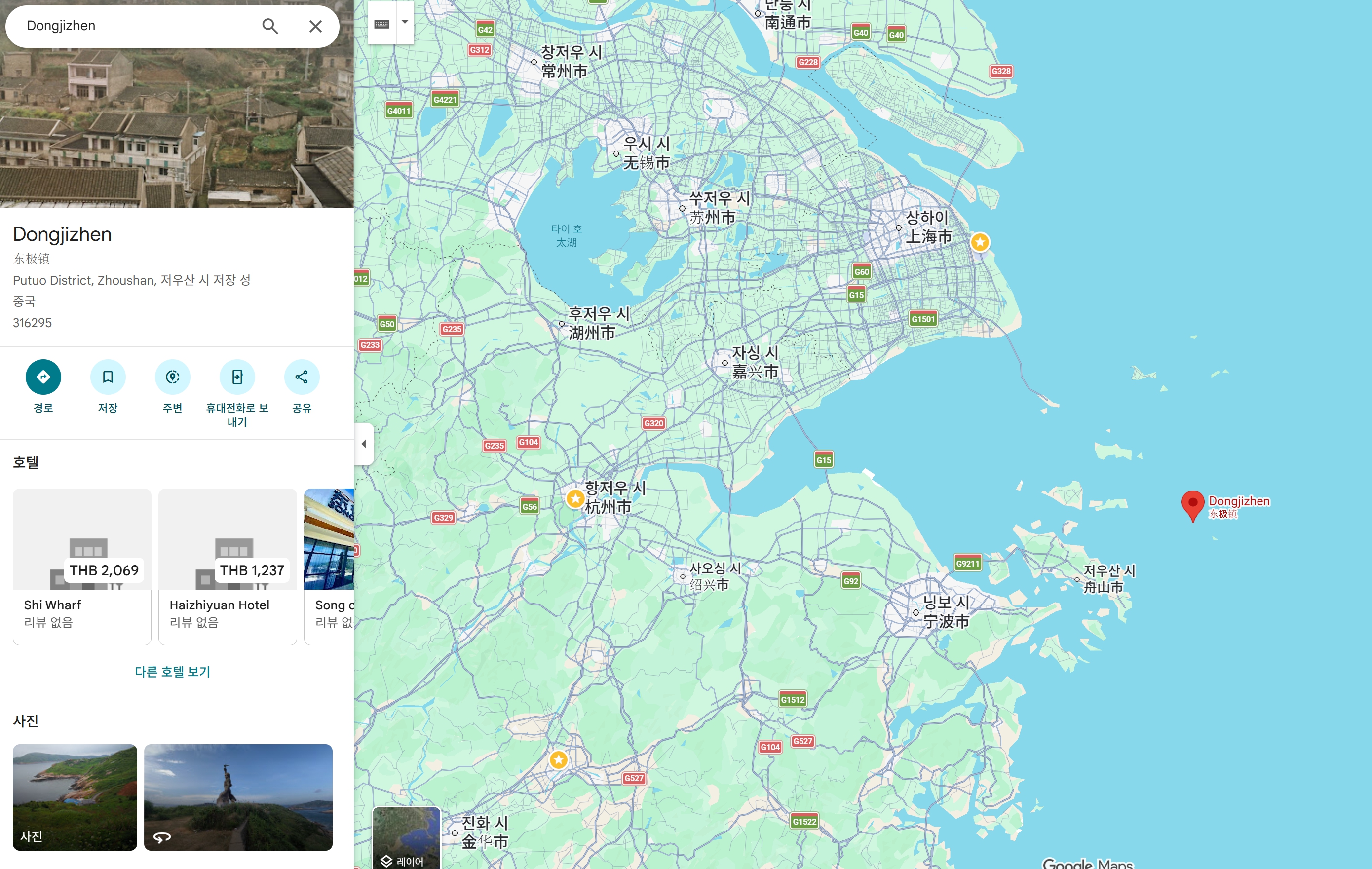Save place with the 저장 bookmark icon

pyautogui.click(x=108, y=377)
